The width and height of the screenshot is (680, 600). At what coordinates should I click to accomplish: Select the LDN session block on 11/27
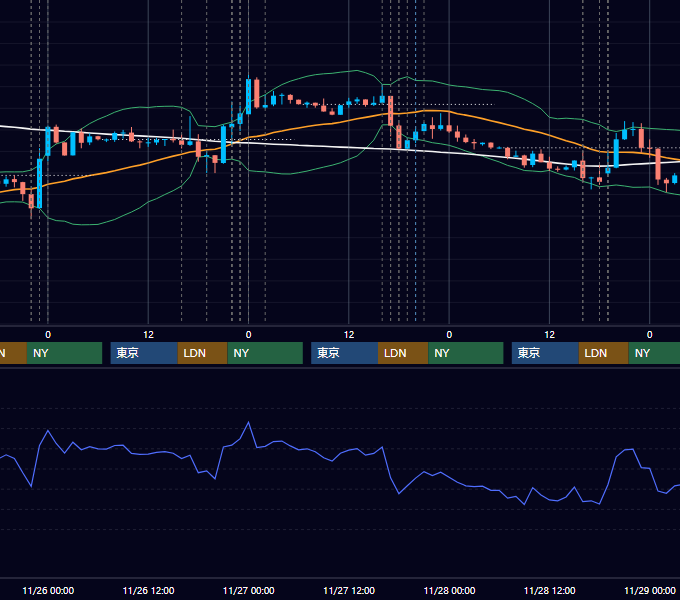click(x=403, y=353)
